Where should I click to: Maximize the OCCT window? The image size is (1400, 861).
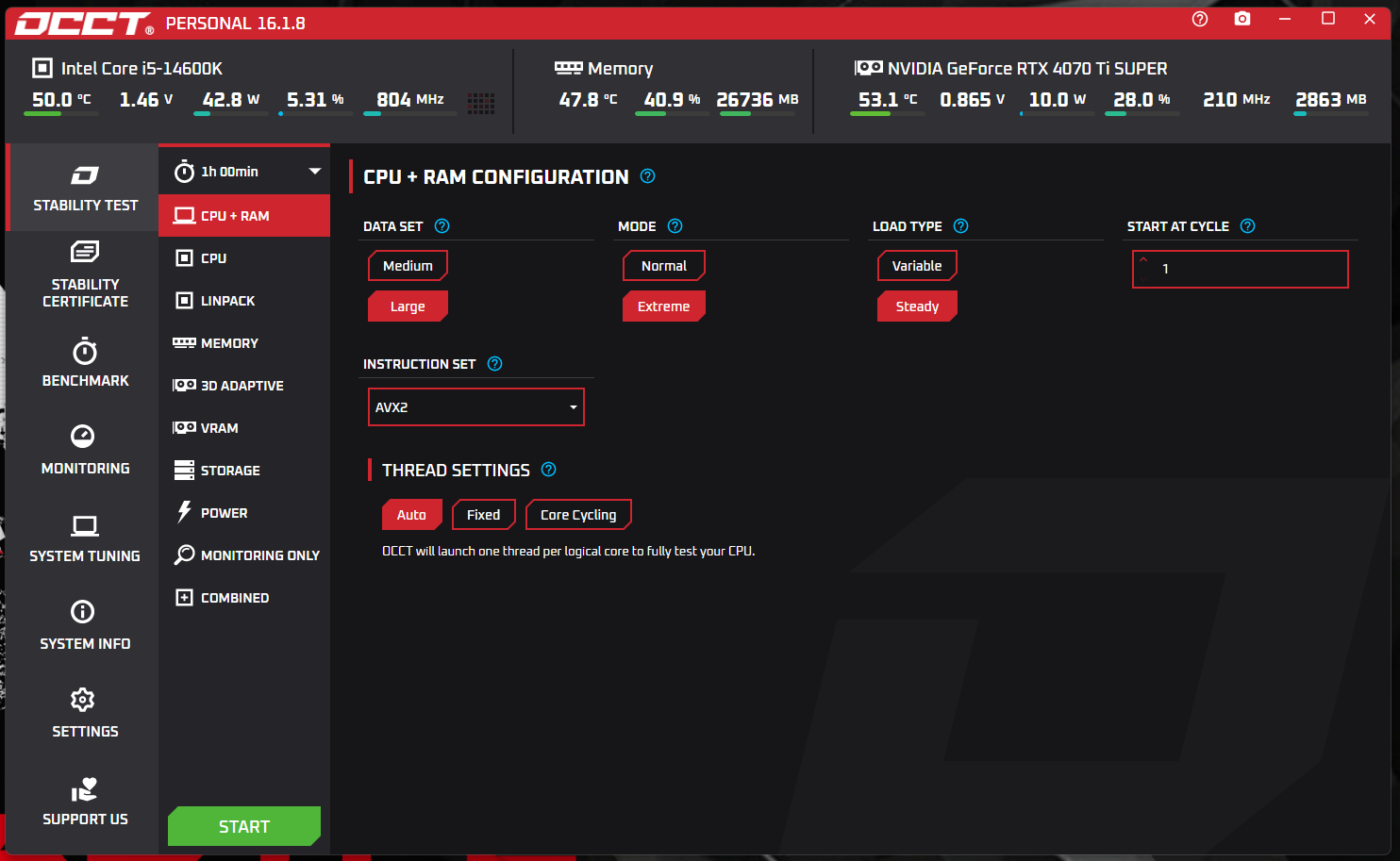[1328, 19]
